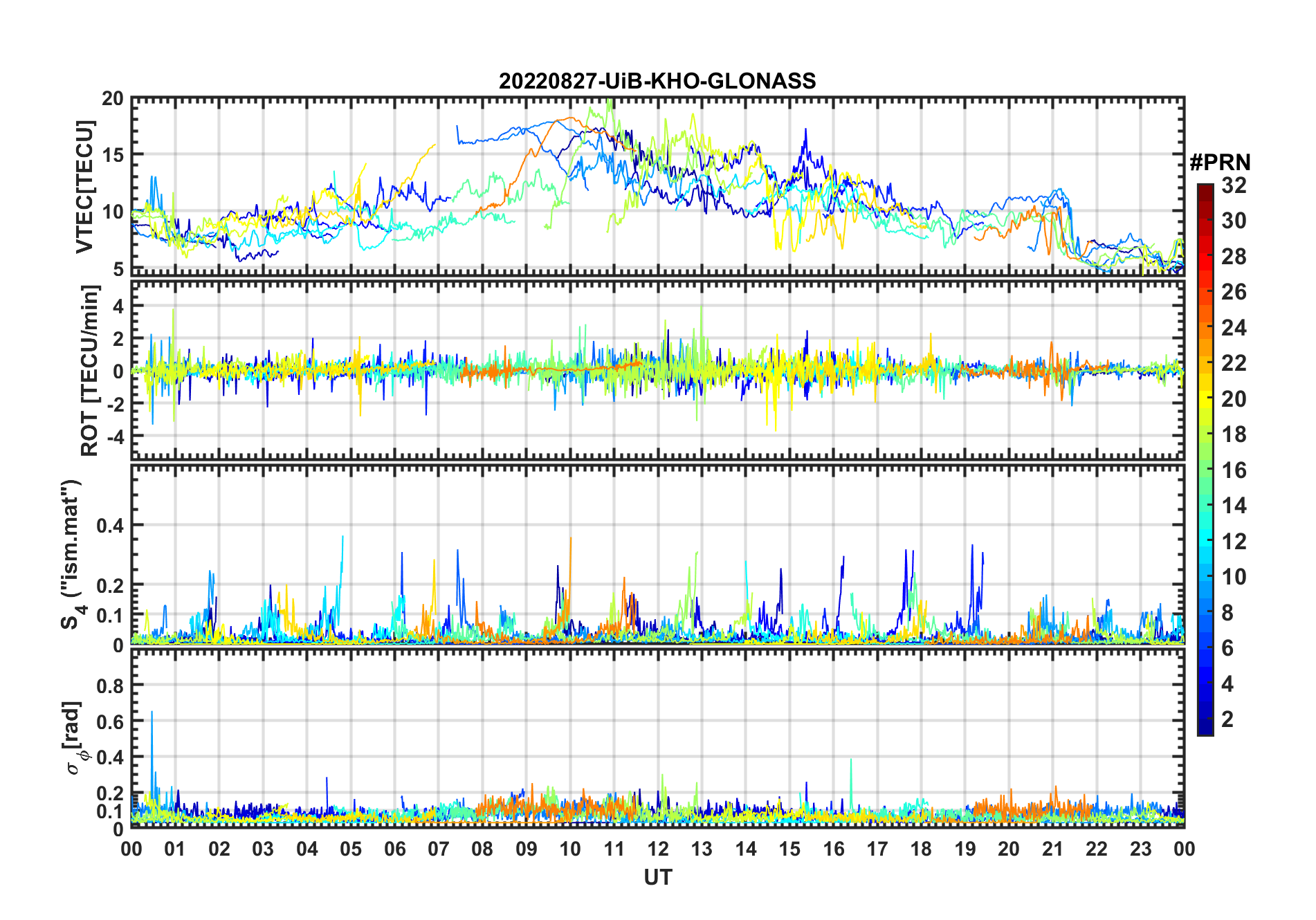Click the PRN rainbow colorbar strip
Image resolution: width=1316 pixels, height=920 pixels.
pyautogui.click(x=1205, y=459)
